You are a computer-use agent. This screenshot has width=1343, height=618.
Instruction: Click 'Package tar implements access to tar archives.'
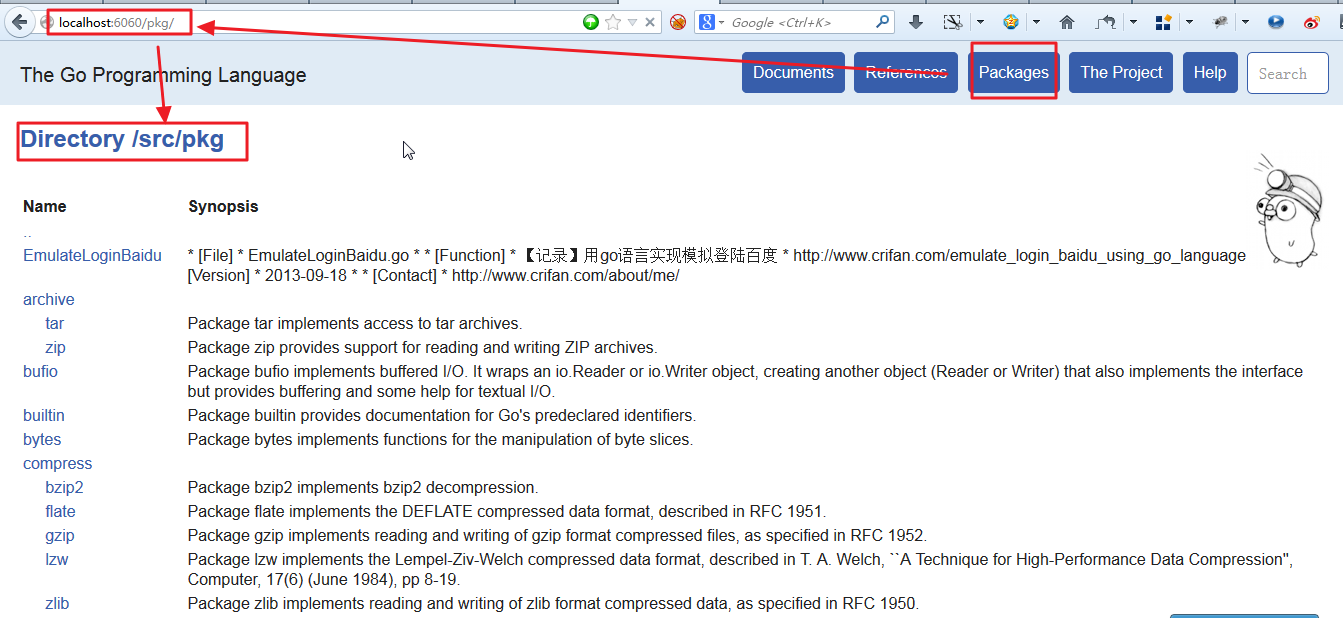[355, 323]
